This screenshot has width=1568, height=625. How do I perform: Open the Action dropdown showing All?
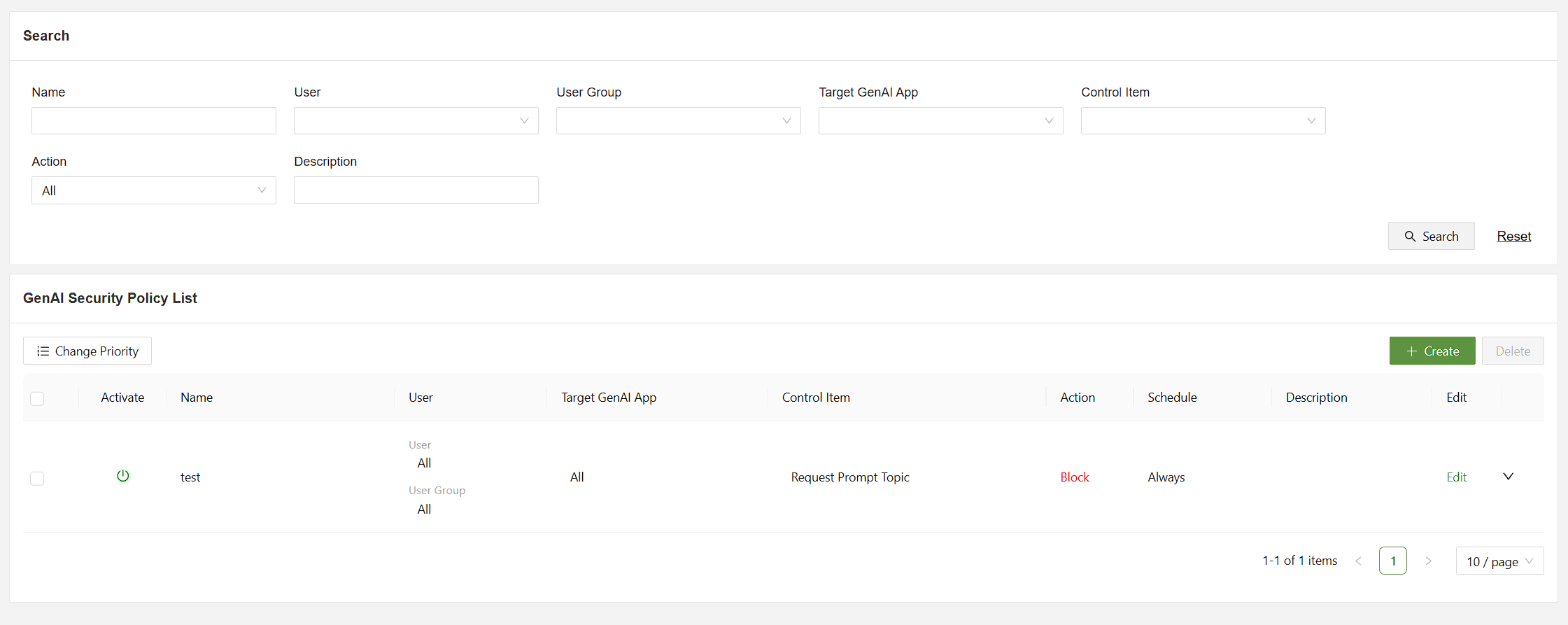154,190
